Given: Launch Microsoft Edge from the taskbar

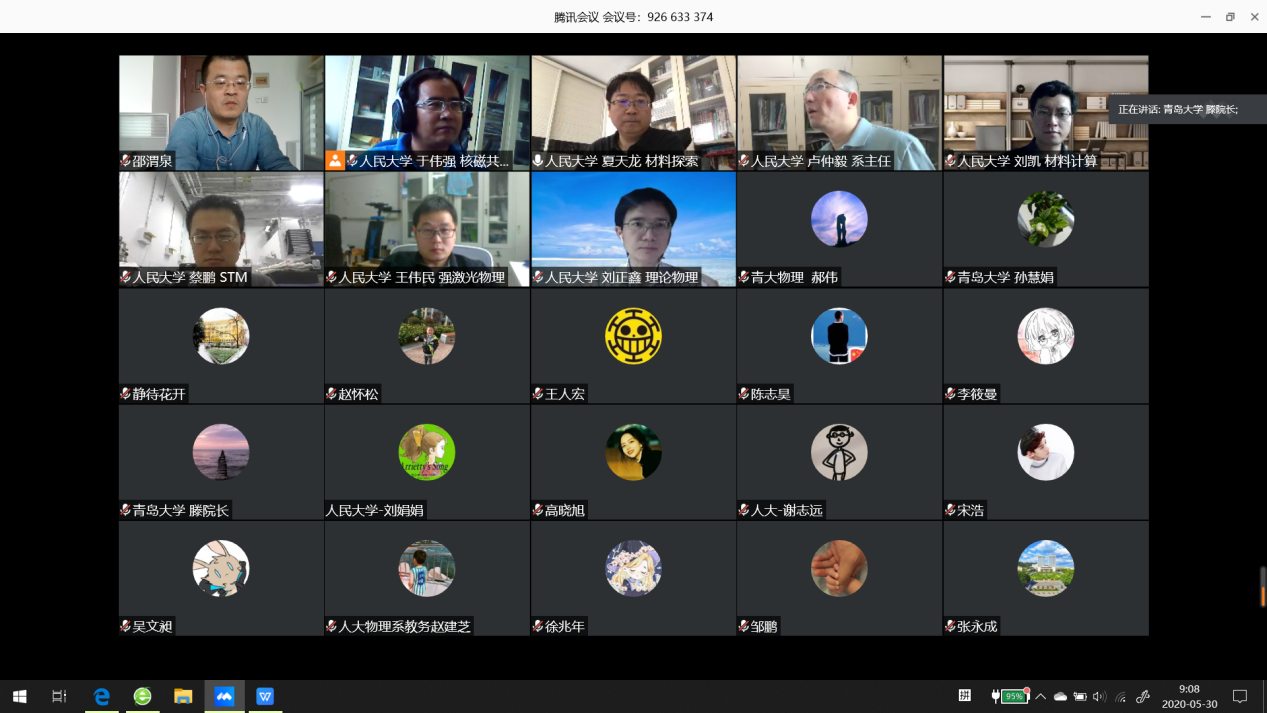Looking at the screenshot, I should 101,696.
